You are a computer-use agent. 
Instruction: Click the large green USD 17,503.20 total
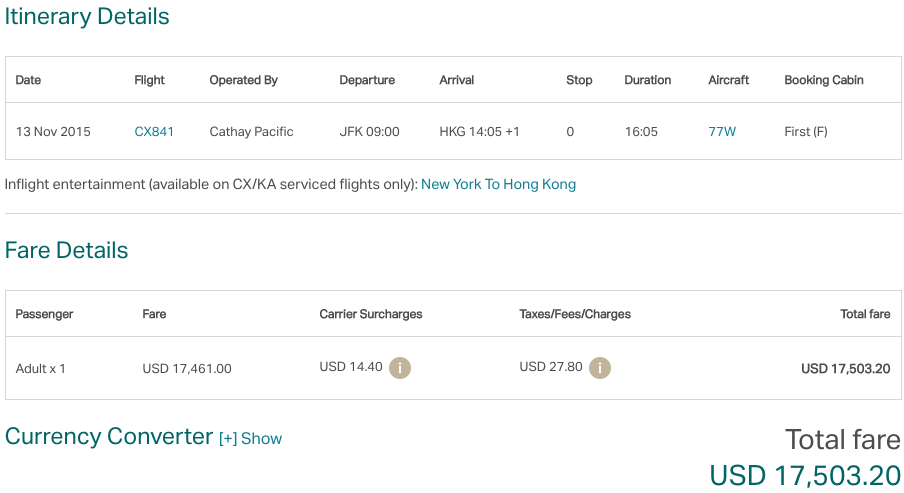(805, 476)
